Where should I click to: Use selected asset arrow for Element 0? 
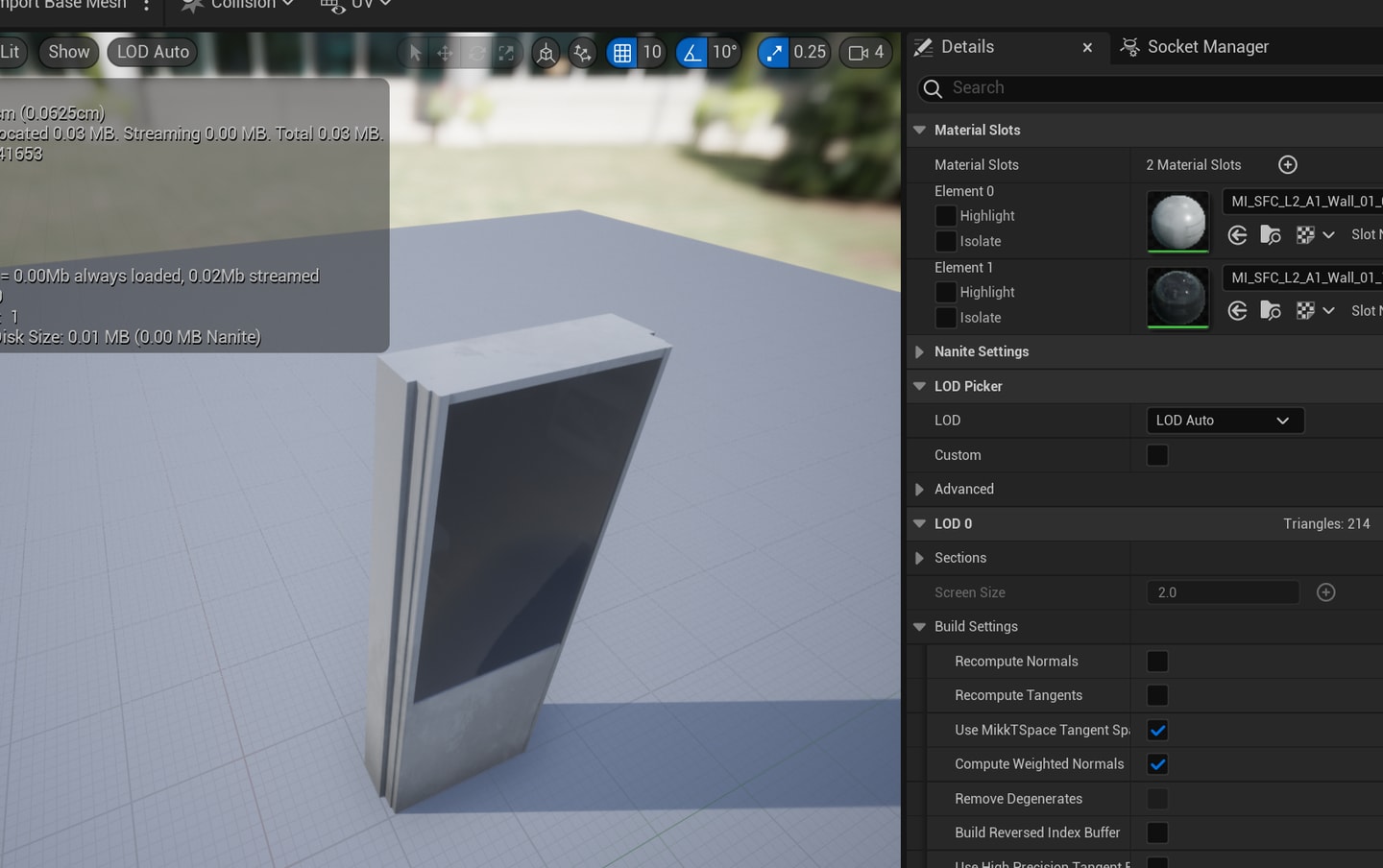1238,235
